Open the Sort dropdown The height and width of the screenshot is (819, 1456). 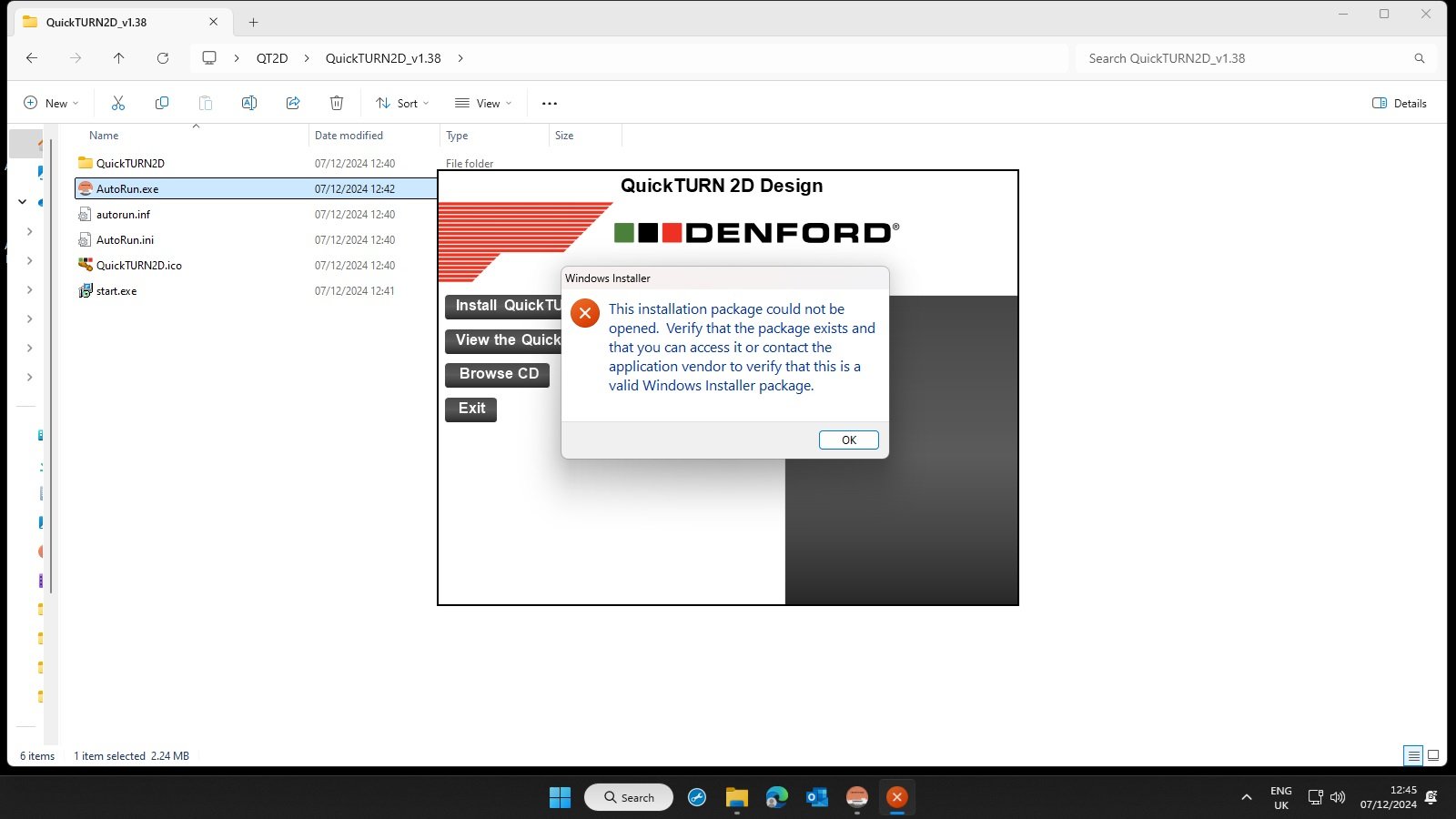[402, 103]
